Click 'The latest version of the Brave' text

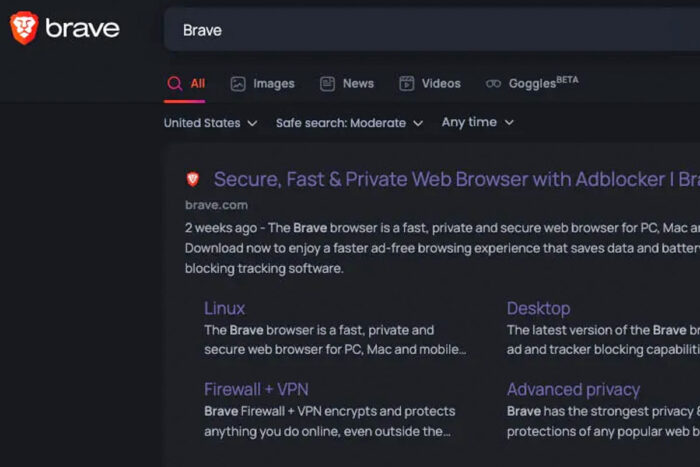596,330
